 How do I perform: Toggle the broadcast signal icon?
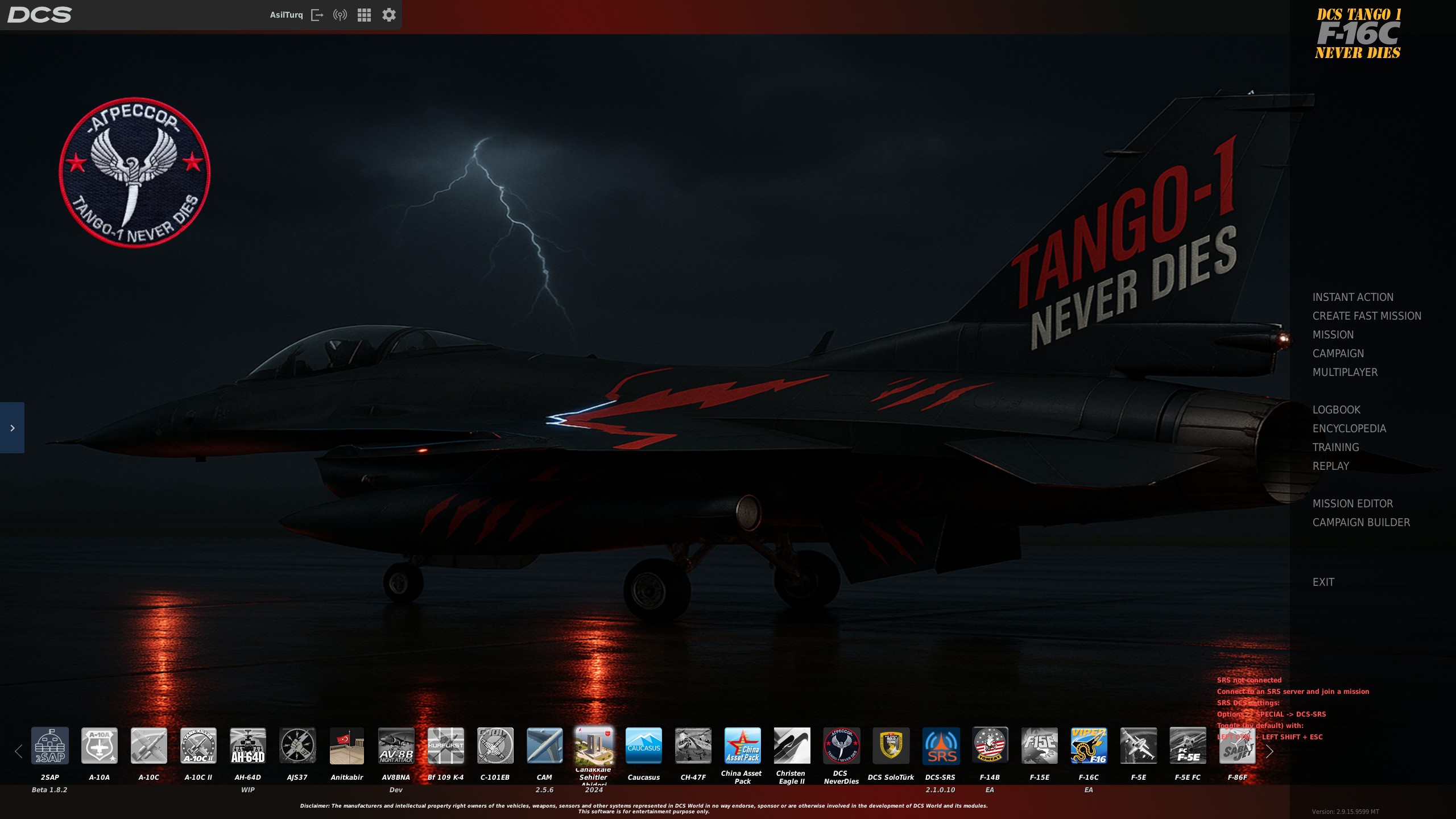coord(340,15)
